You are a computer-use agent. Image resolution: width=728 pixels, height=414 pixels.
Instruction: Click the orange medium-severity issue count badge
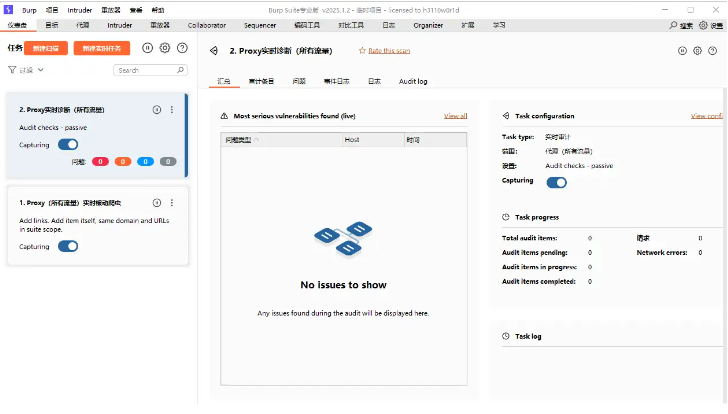pyautogui.click(x=123, y=162)
